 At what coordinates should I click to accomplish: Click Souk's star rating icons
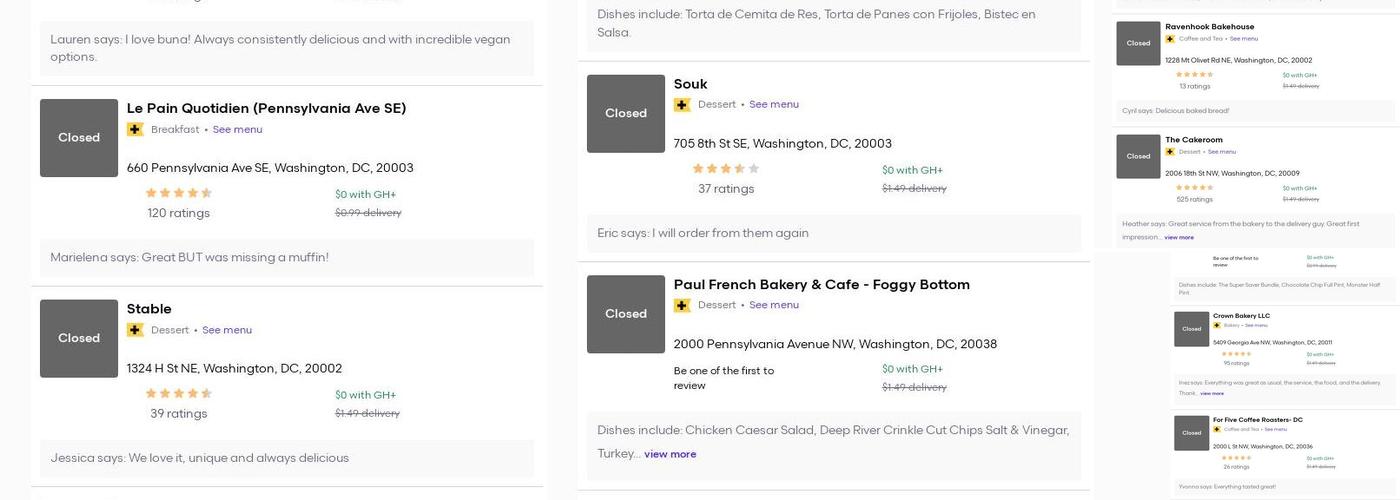(x=726, y=169)
